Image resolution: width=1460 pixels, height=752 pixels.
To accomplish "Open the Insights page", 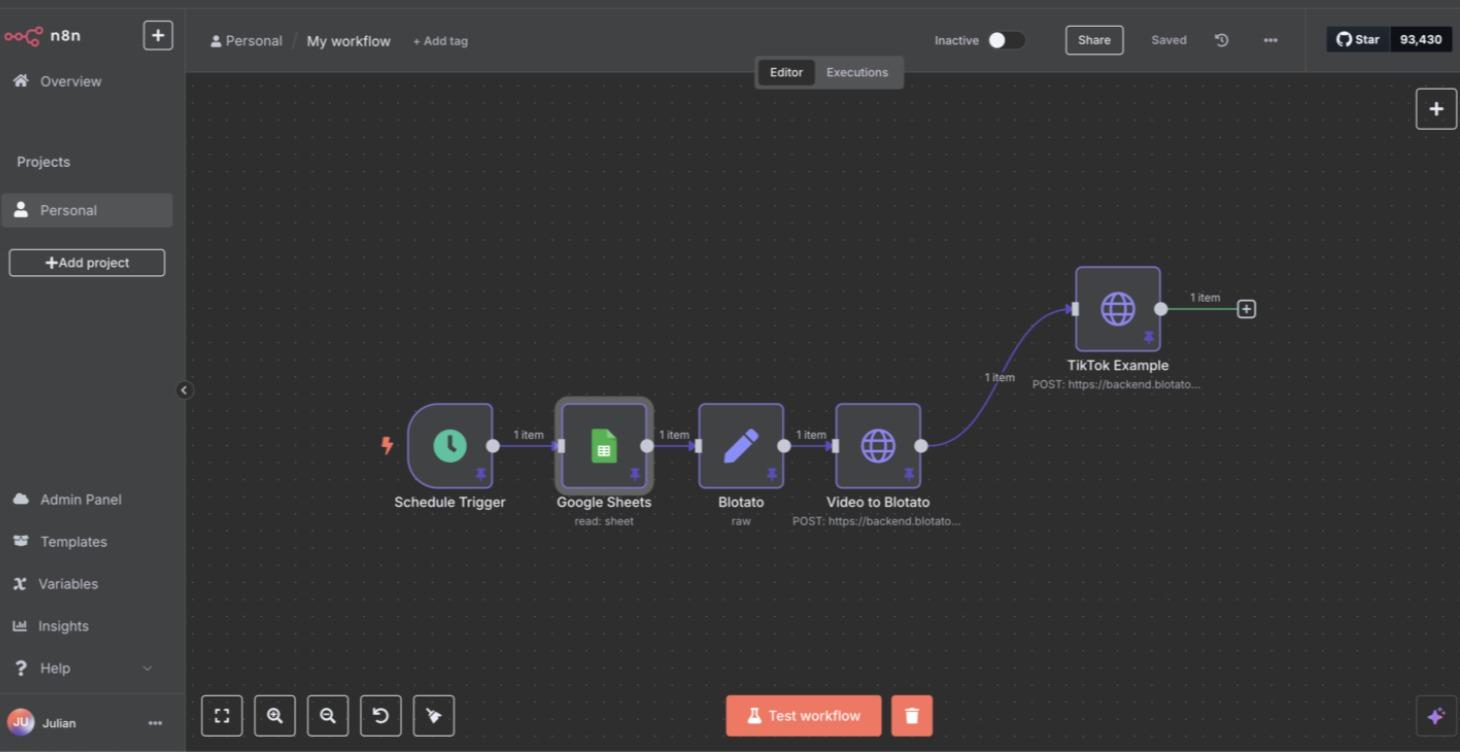I will [x=63, y=626].
